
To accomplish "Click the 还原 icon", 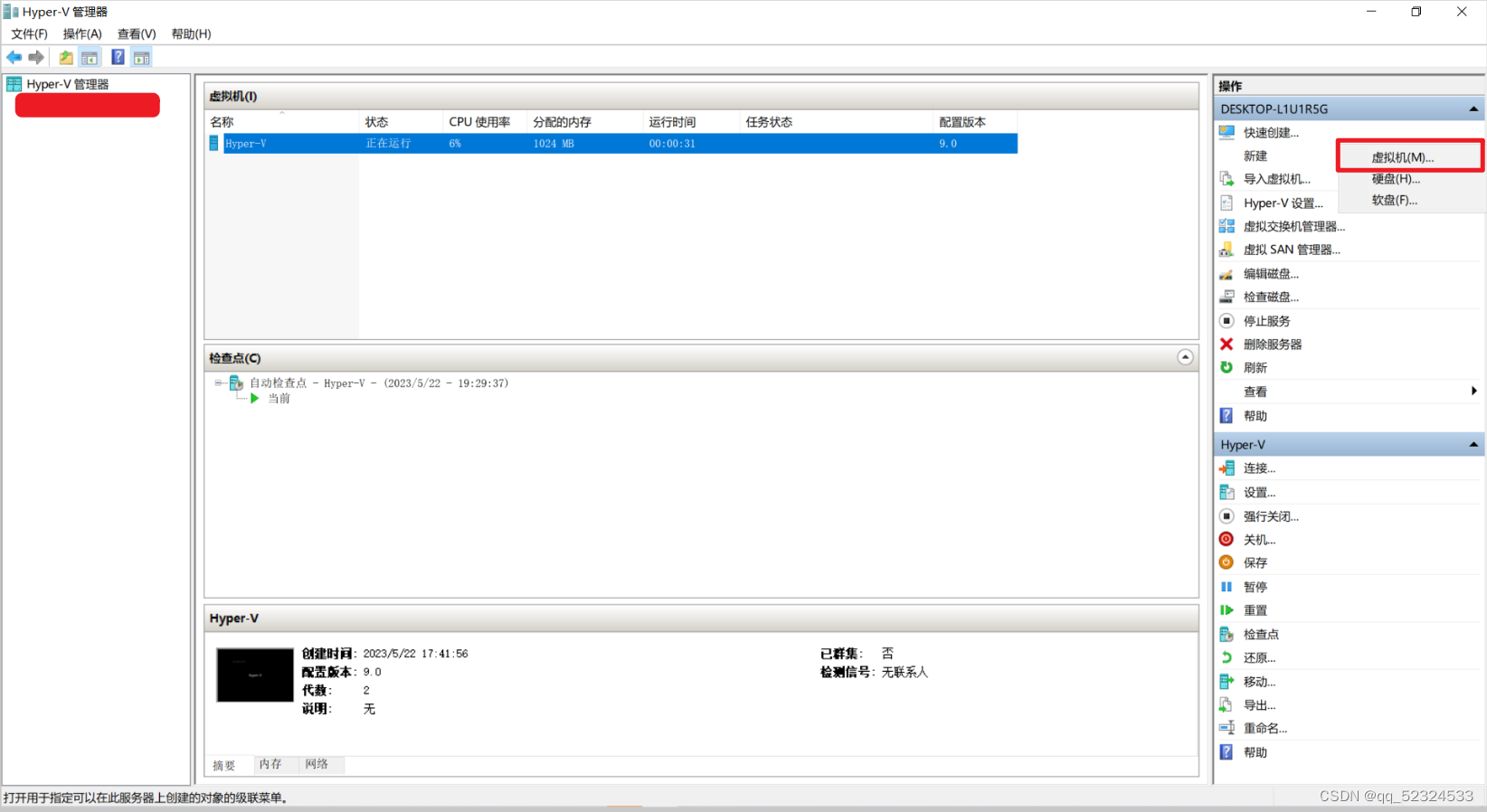I will point(1227,657).
